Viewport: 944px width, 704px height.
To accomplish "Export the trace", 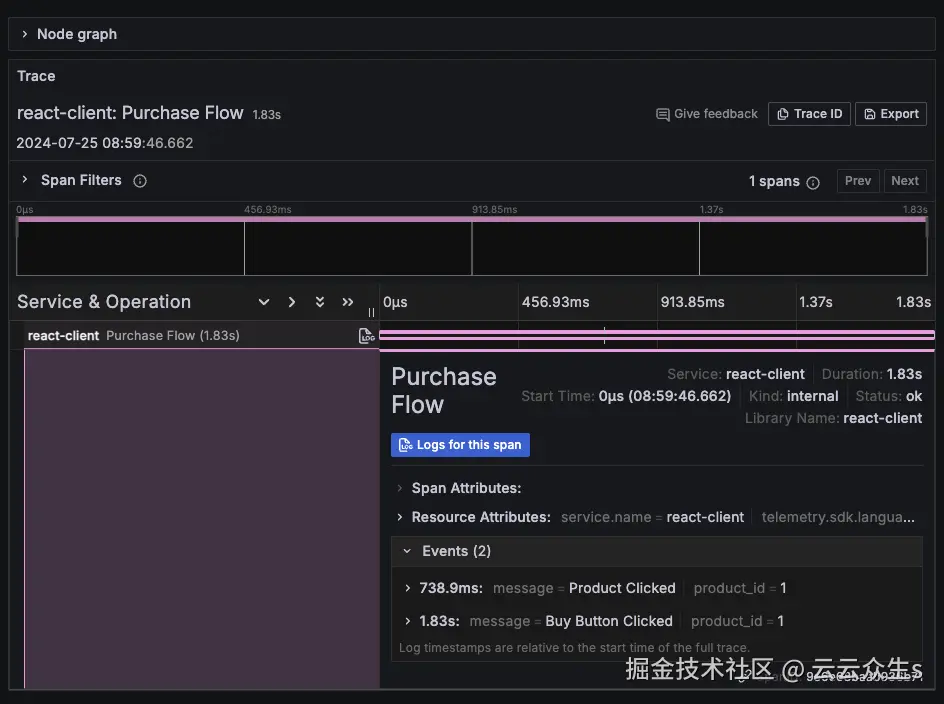I will 890,114.
